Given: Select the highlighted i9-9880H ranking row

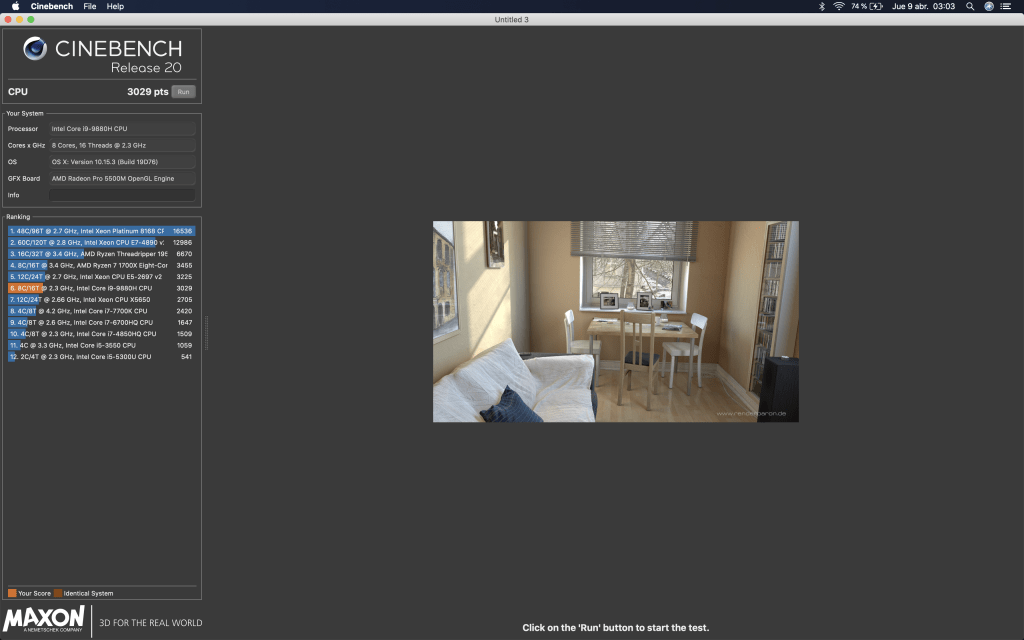Looking at the screenshot, I should click(100, 288).
